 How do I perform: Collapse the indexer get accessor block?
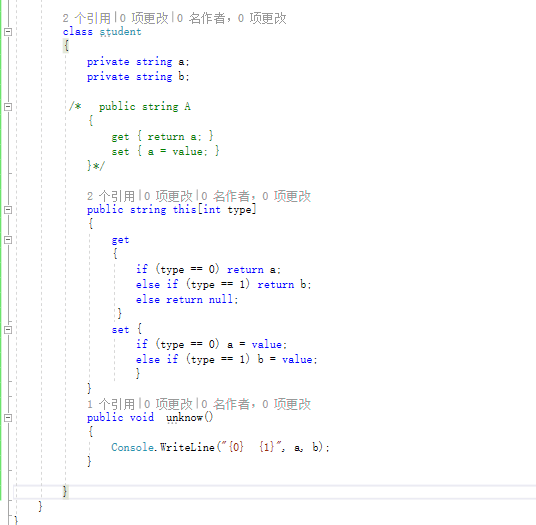8,240
